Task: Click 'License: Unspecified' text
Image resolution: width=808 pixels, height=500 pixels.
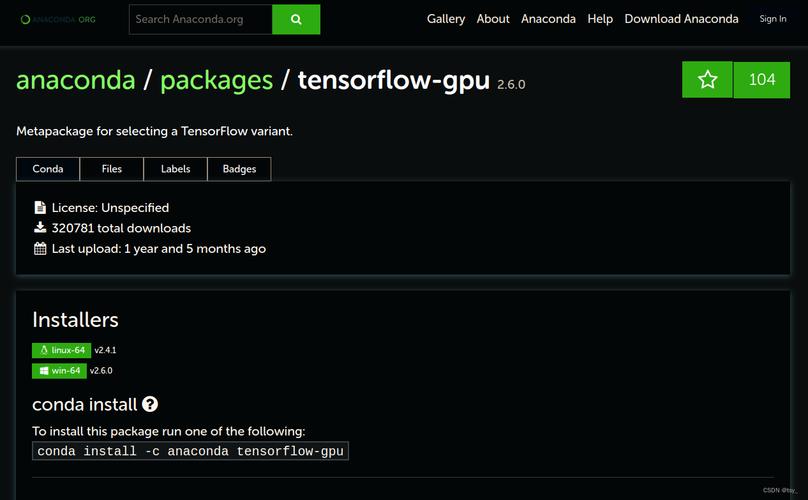Action: [110, 208]
